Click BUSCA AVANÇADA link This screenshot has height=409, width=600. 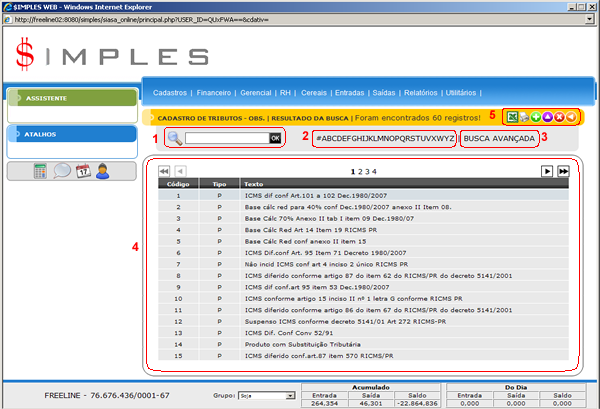tap(500, 137)
